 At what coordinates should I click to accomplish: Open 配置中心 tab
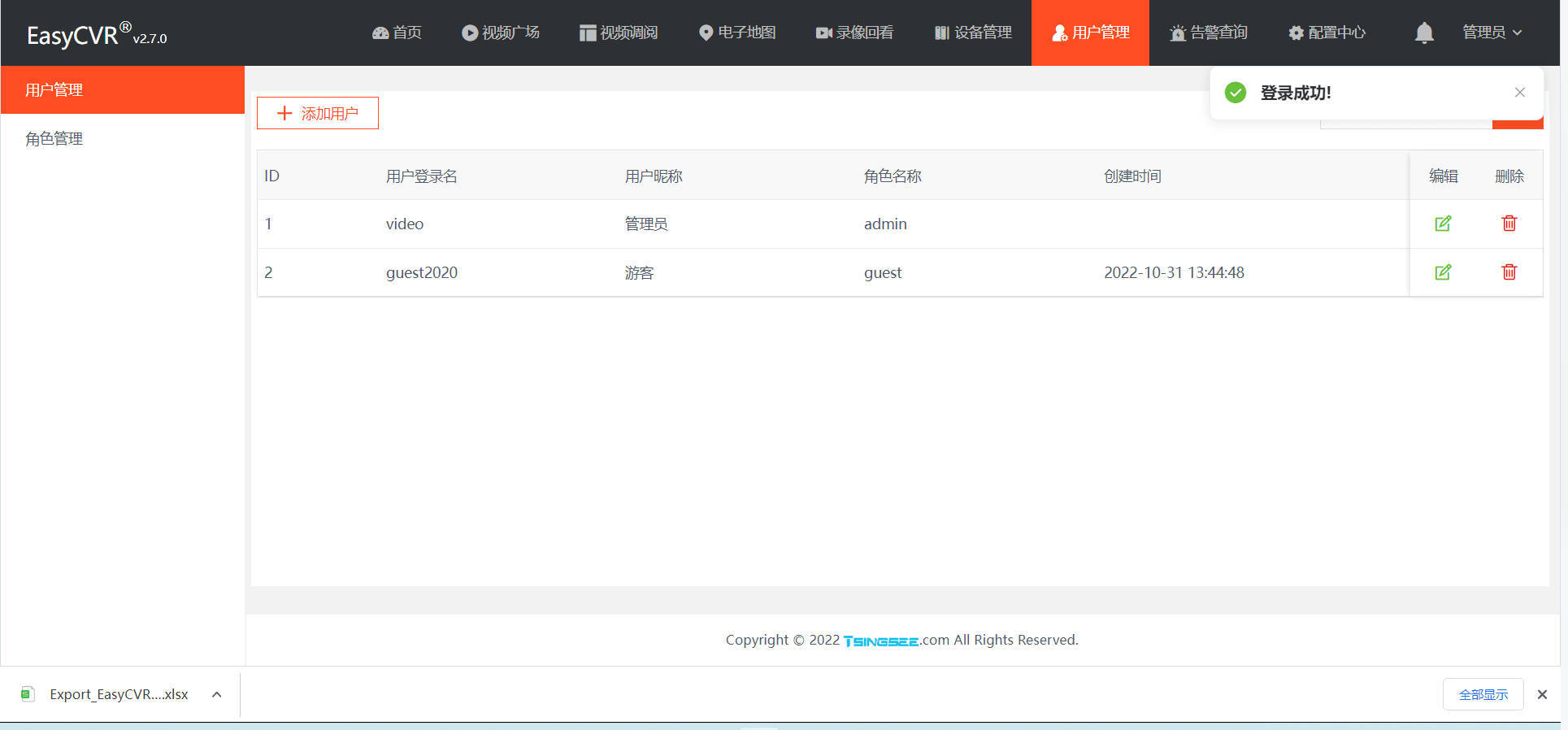click(x=1327, y=33)
